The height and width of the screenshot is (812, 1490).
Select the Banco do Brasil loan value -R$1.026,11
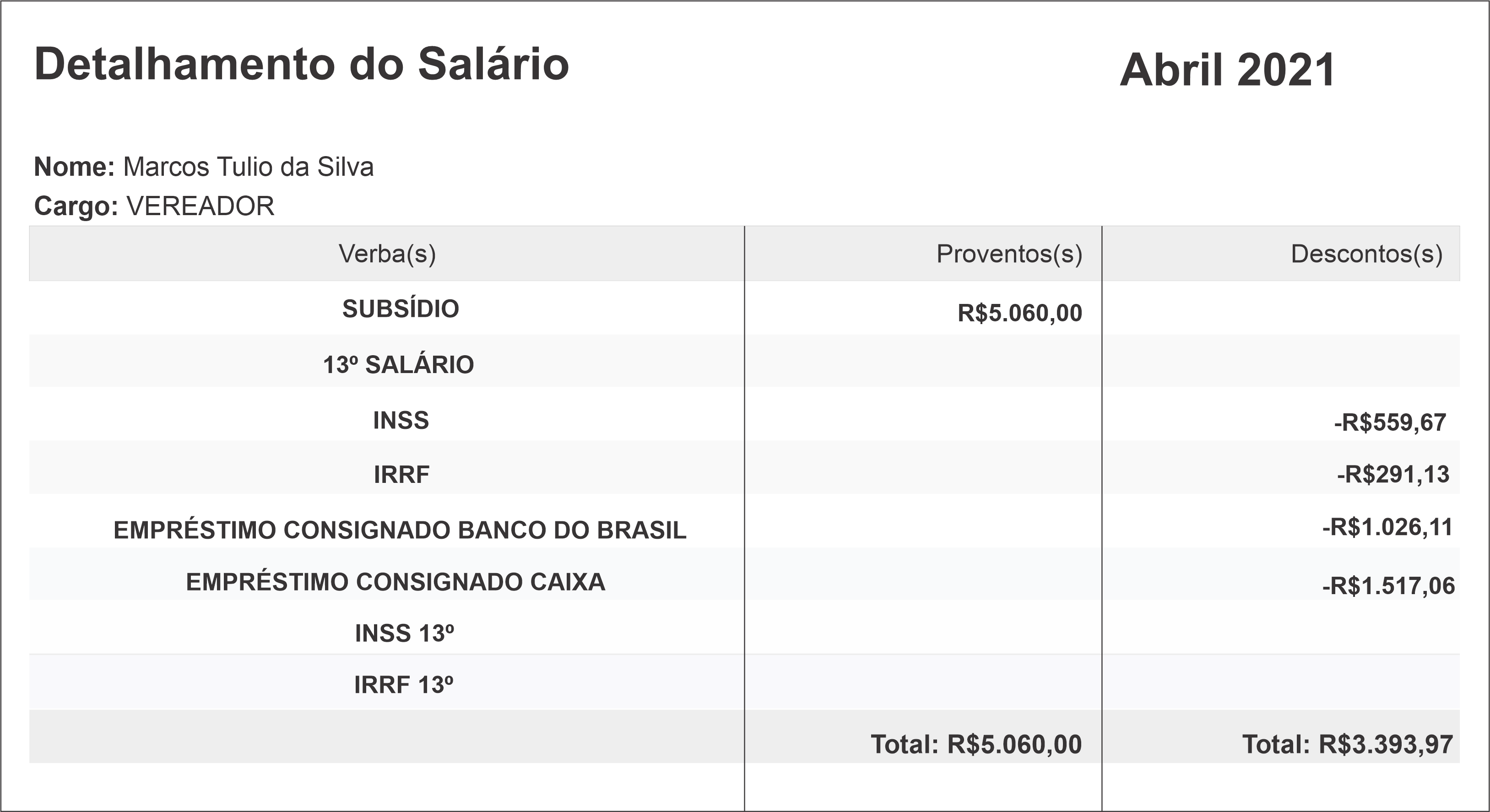[1387, 527]
